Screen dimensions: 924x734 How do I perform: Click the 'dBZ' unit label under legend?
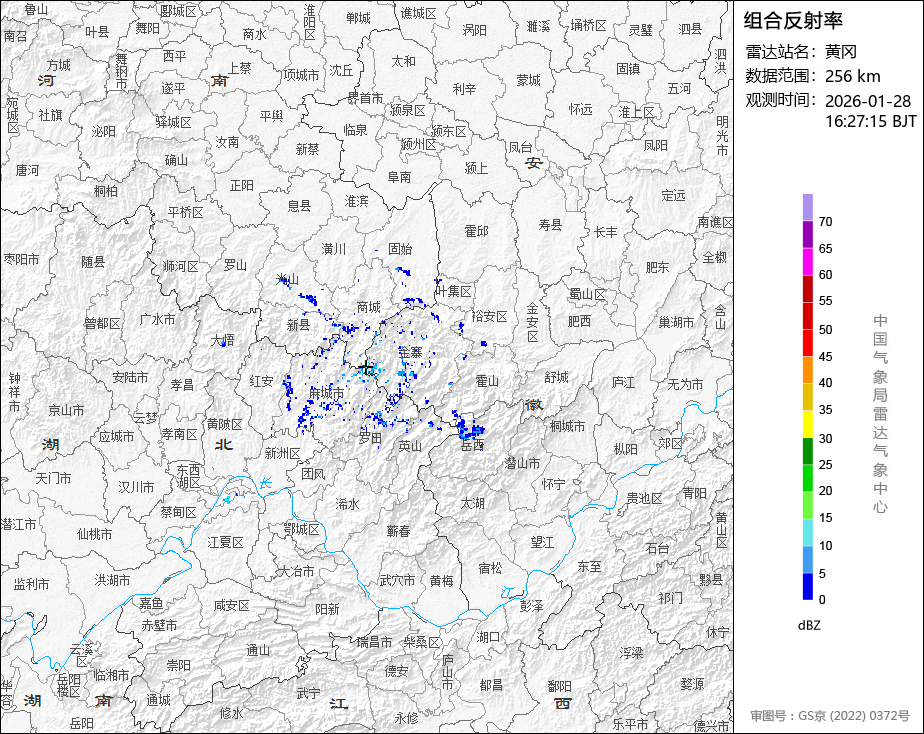pos(808,626)
